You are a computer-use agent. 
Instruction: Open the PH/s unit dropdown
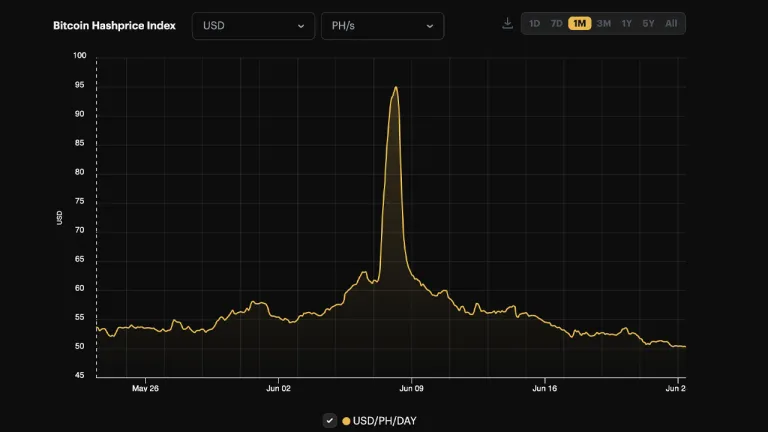(x=382, y=26)
